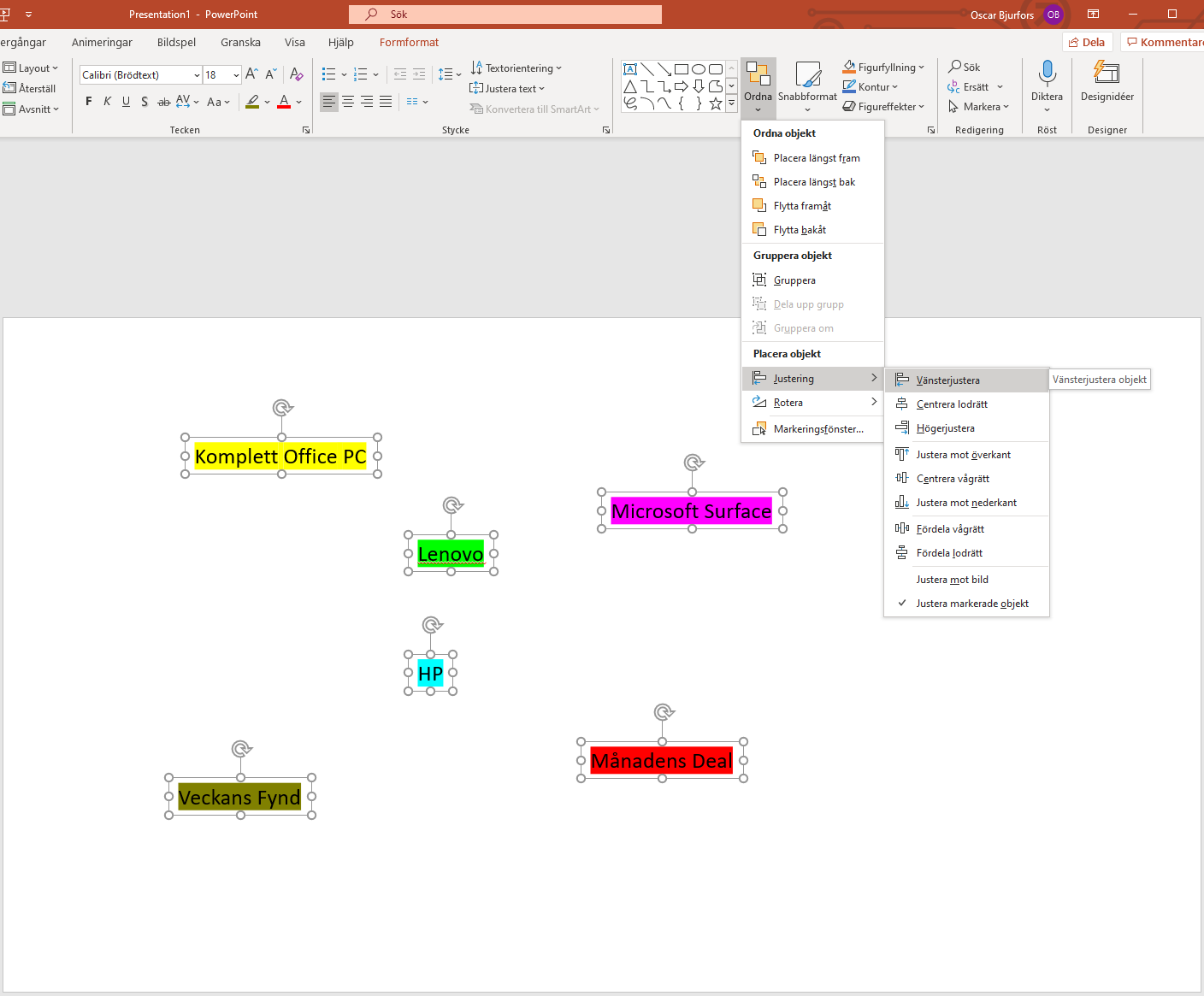Select Placera längst fram option
This screenshot has height=996, width=1204.
(816, 158)
